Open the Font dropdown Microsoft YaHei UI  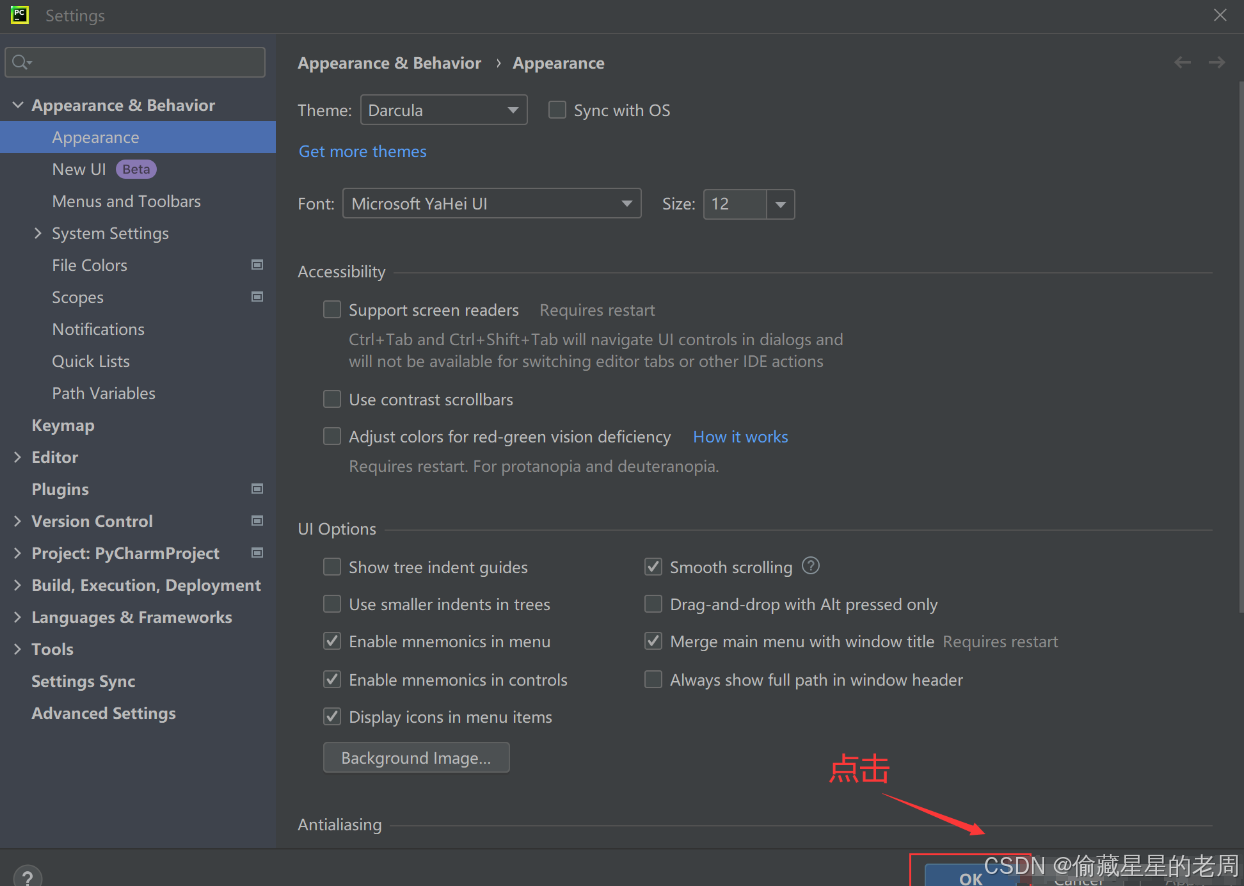(x=492, y=204)
